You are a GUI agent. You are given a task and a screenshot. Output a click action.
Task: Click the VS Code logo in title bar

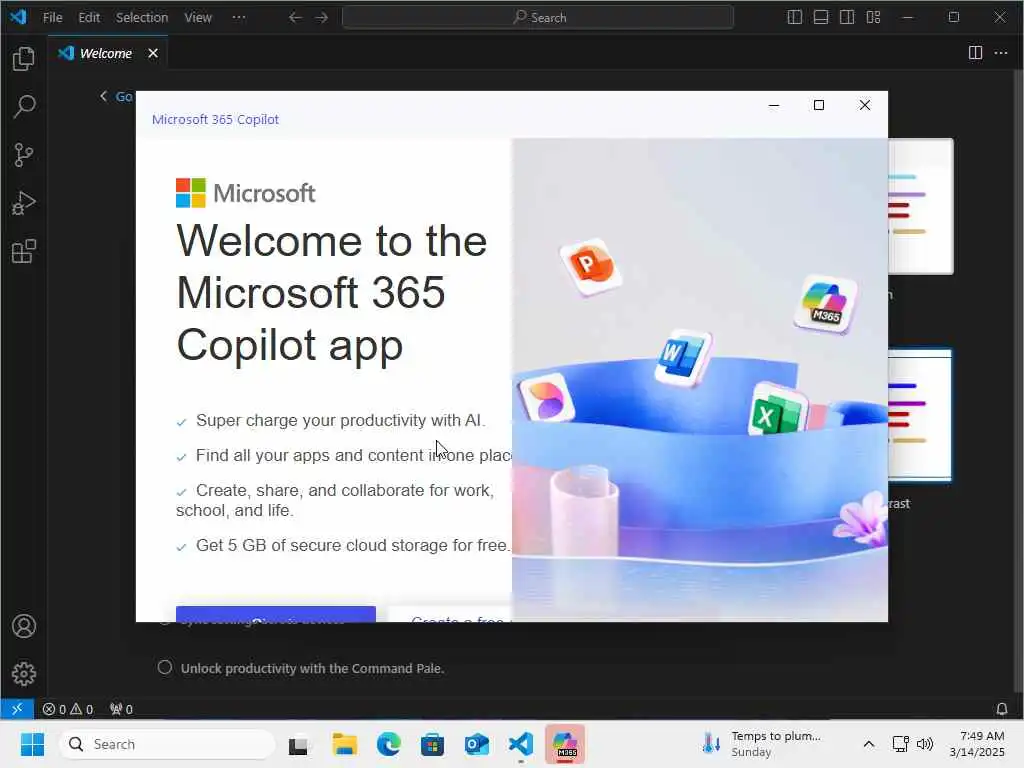18,17
